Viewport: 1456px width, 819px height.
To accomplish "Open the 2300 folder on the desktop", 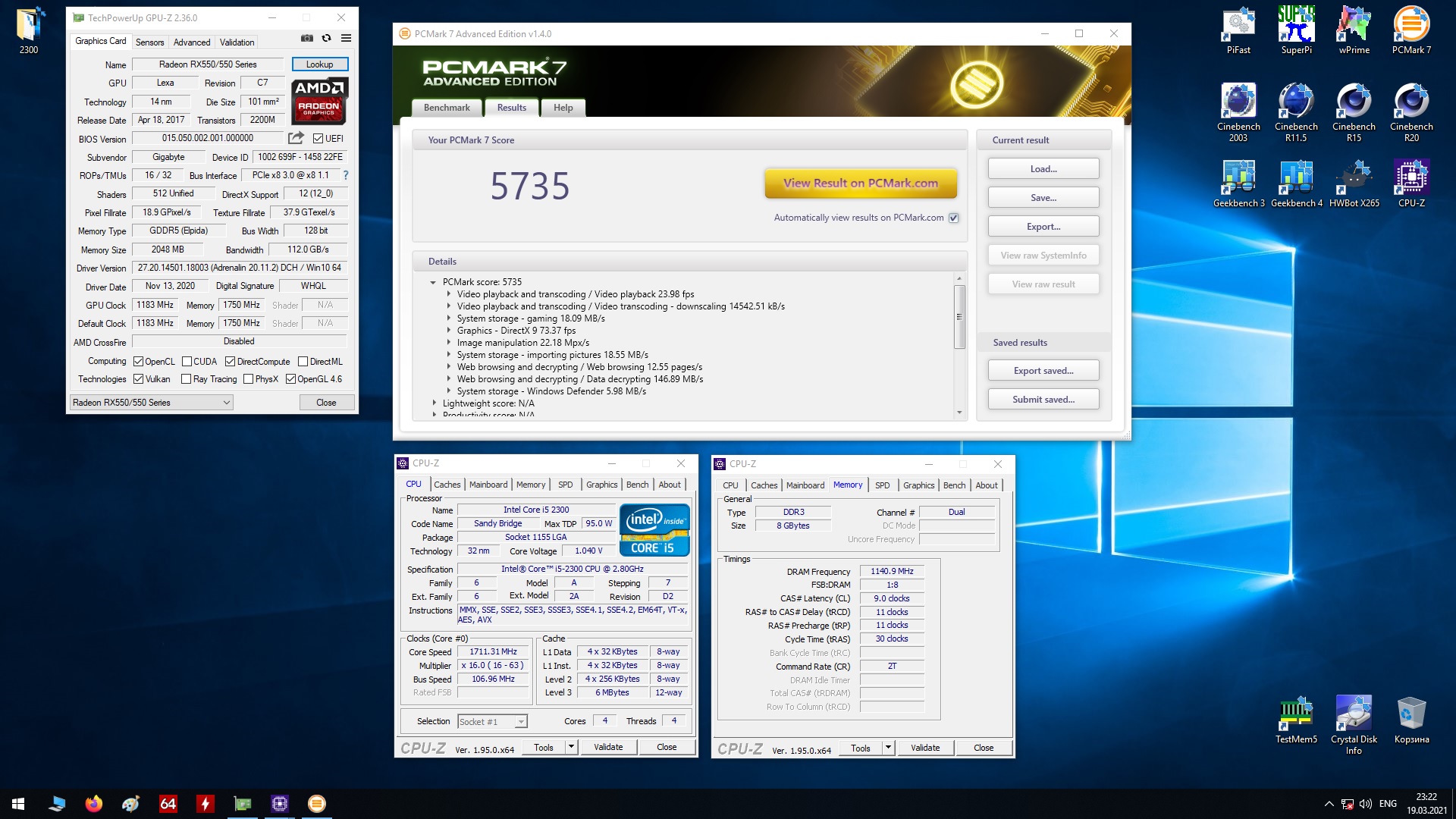I will [29, 30].
